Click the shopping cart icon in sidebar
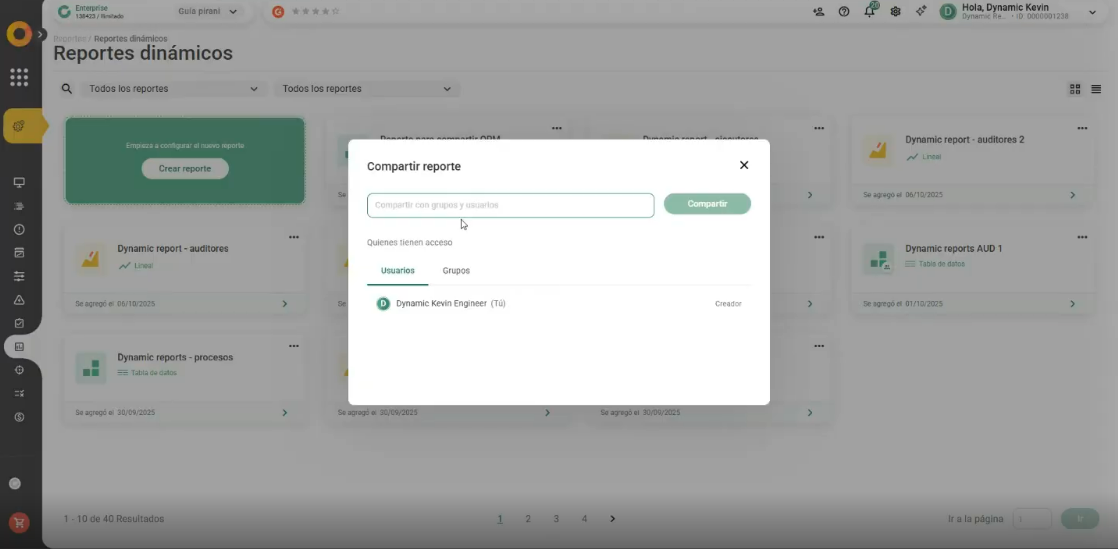 19,522
